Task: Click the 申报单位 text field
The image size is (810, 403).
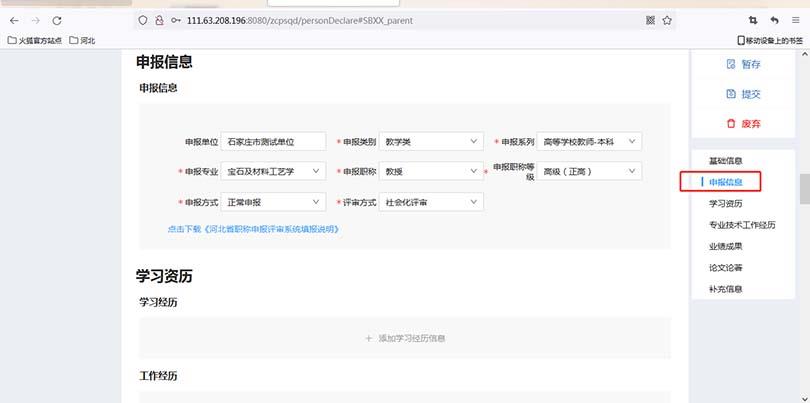Action: pyautogui.click(x=274, y=142)
